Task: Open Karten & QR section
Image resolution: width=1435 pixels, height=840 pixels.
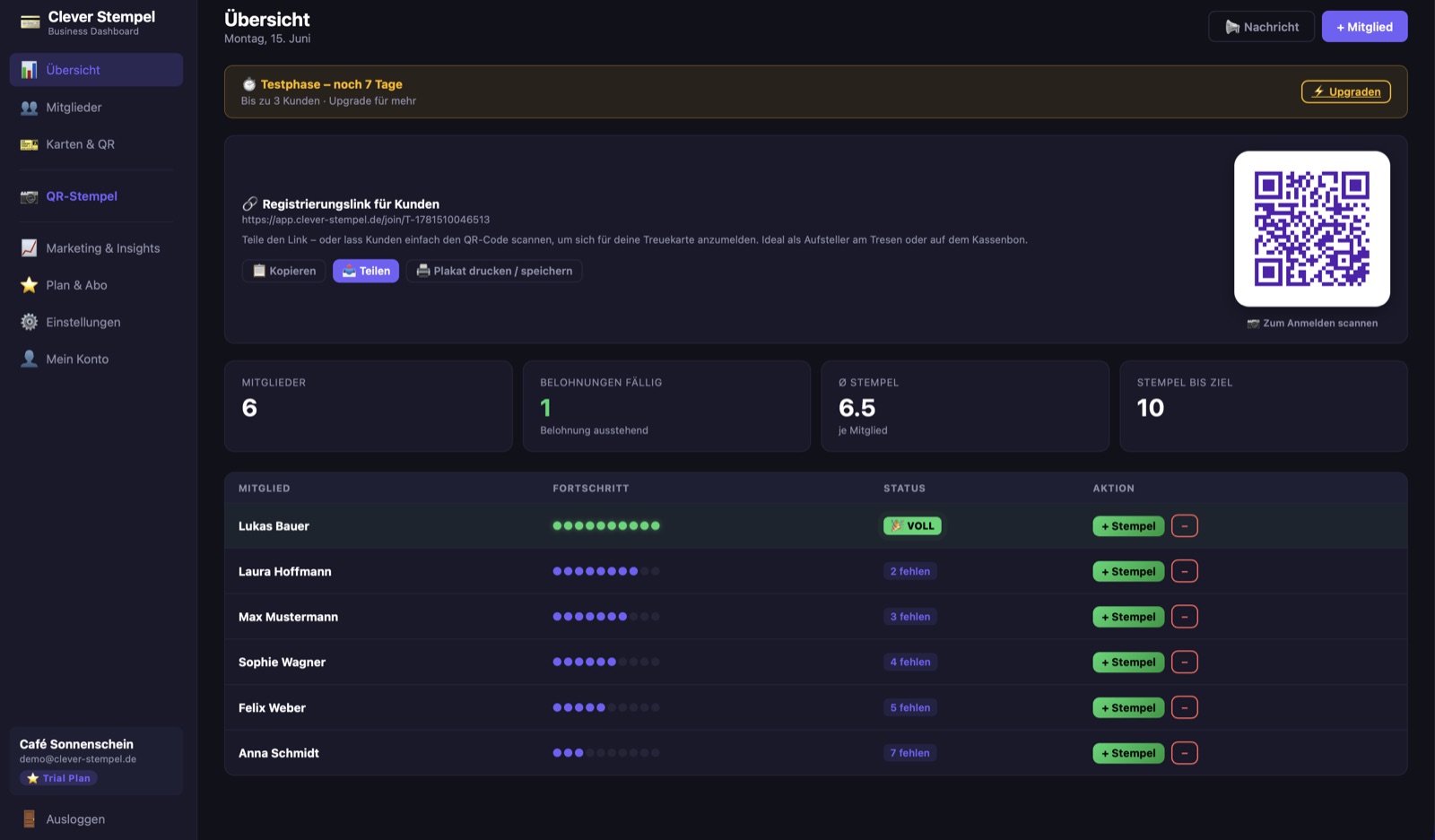Action: [x=96, y=144]
